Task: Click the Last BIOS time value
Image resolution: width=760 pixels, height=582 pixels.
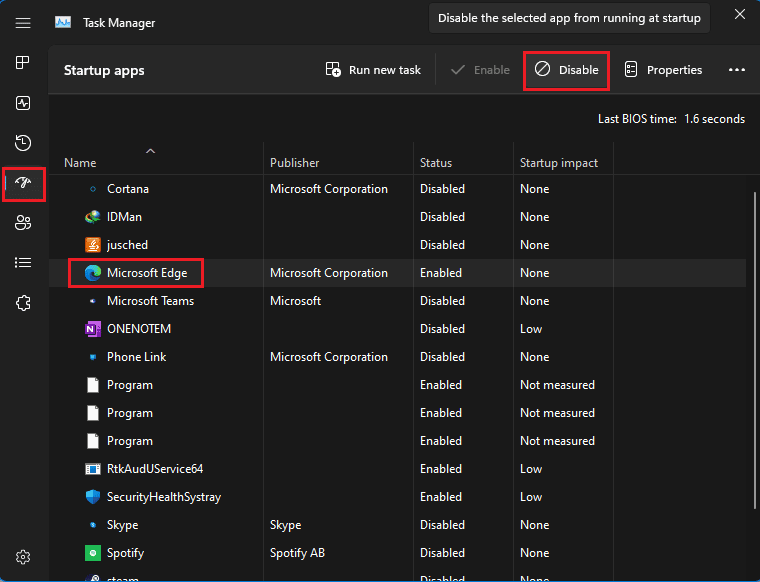Action: tap(714, 119)
